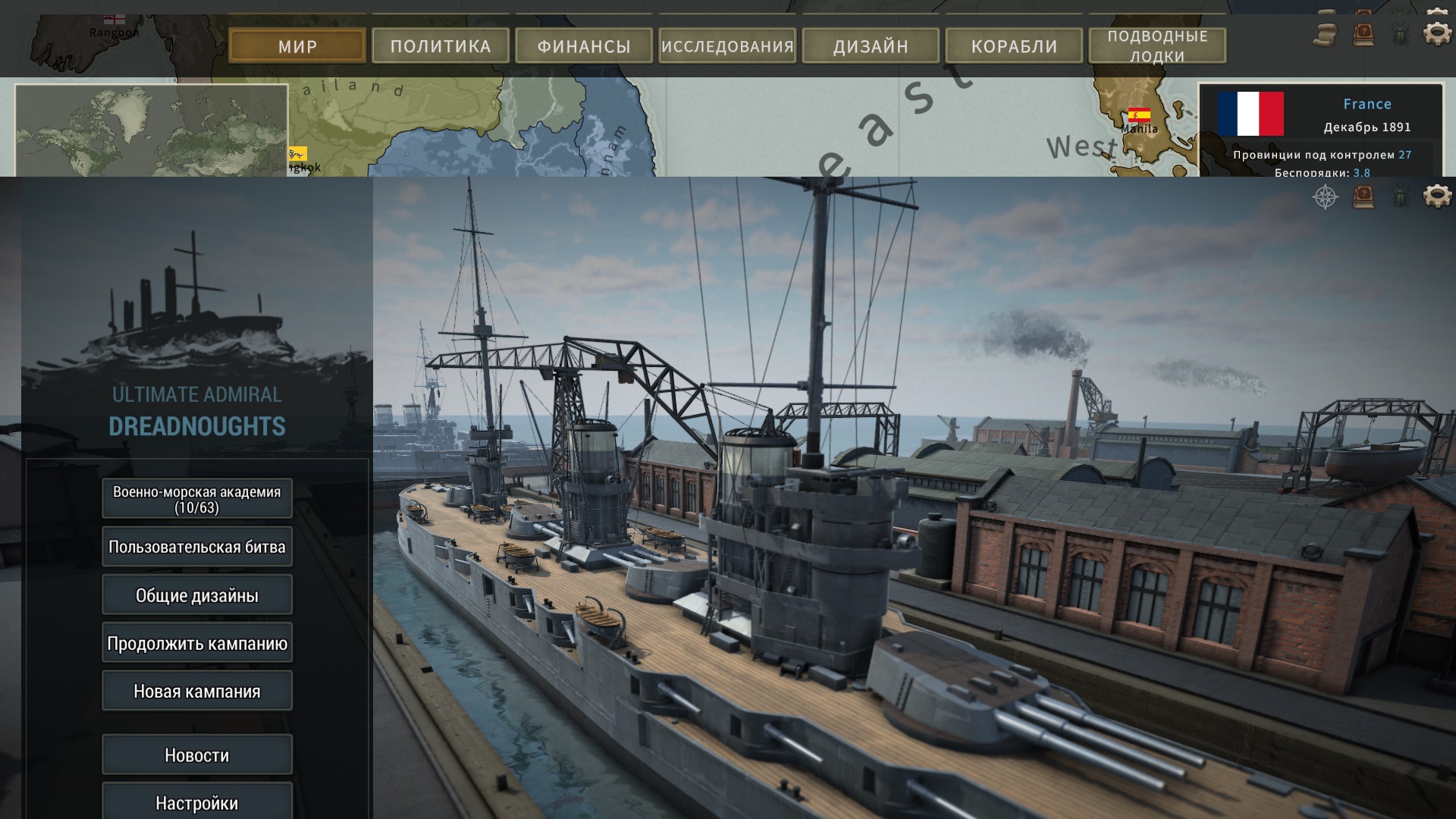Click bug report beetle near the compass icon

coord(1400,197)
